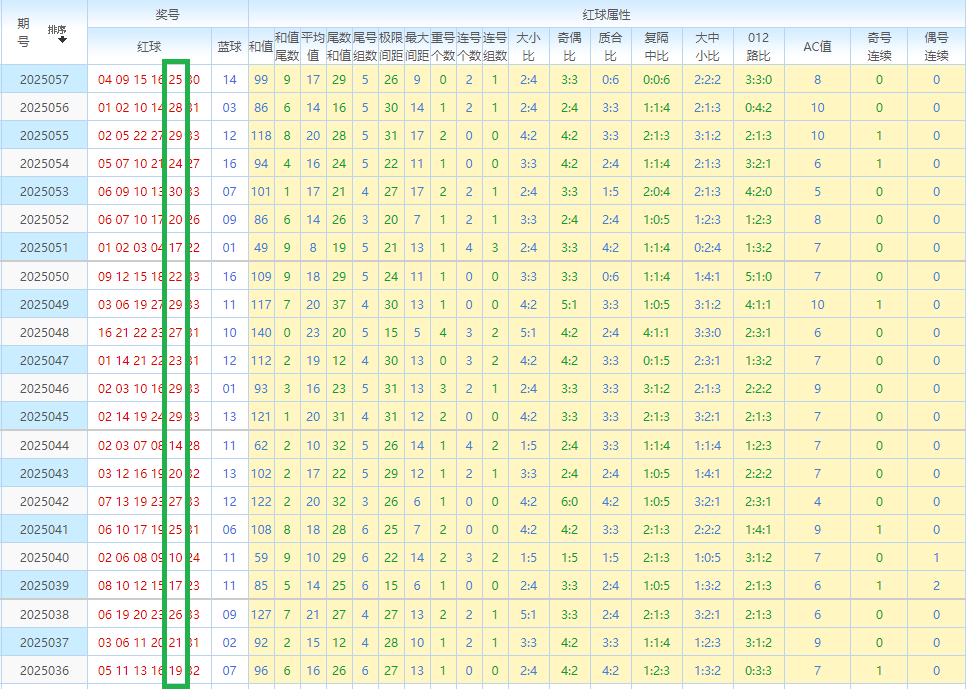This screenshot has width=967, height=689.
Task: Click the 和值尾数 column header
Action: point(287,46)
